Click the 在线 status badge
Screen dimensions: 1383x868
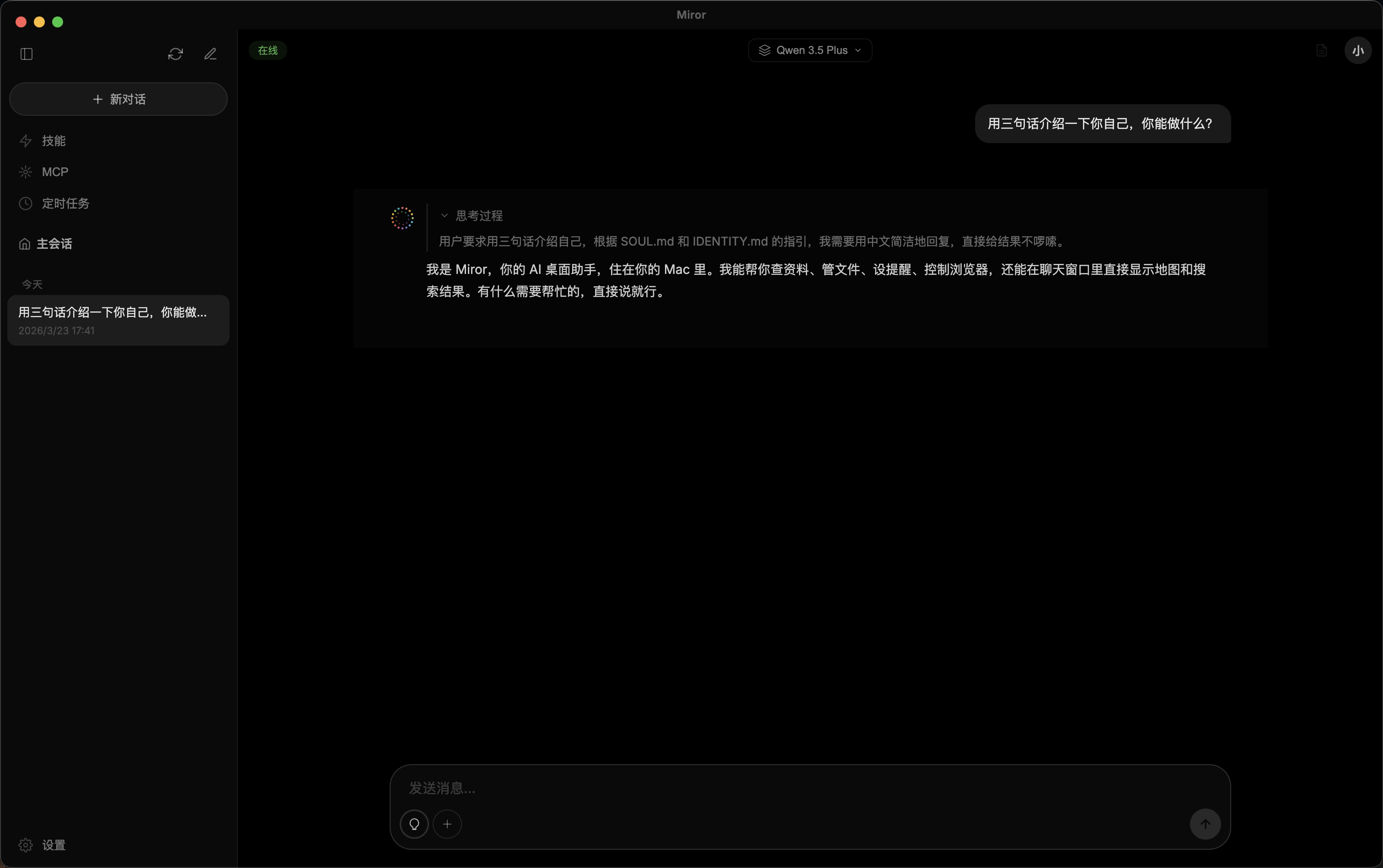[x=268, y=50]
